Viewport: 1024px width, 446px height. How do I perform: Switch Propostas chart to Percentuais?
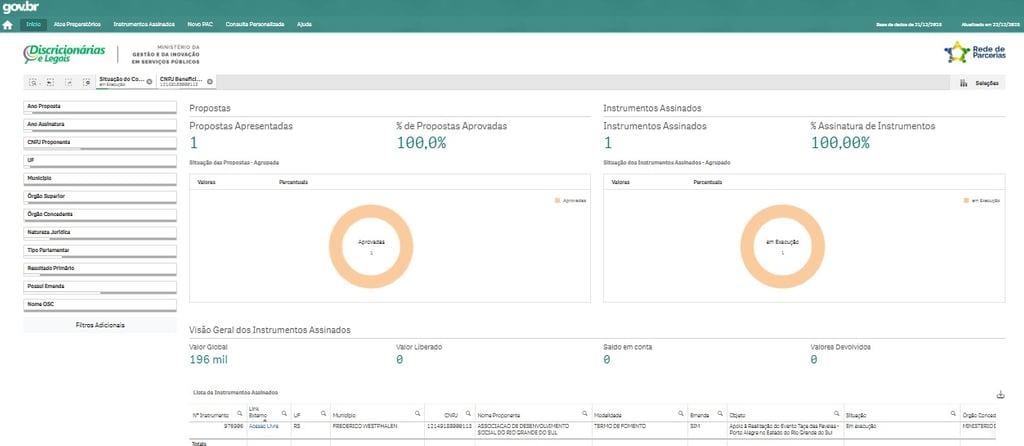293,182
